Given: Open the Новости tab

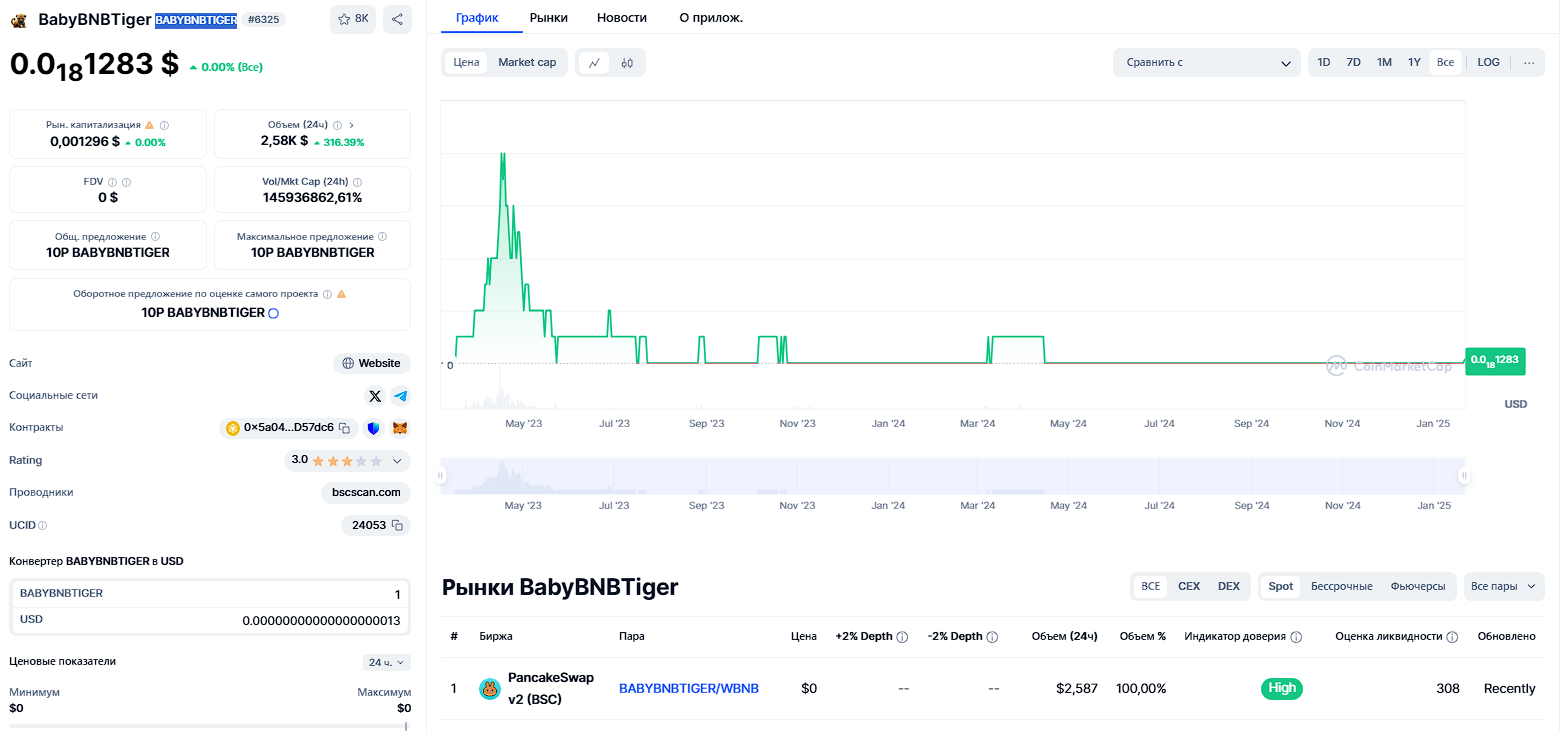Looking at the screenshot, I should coord(622,18).
